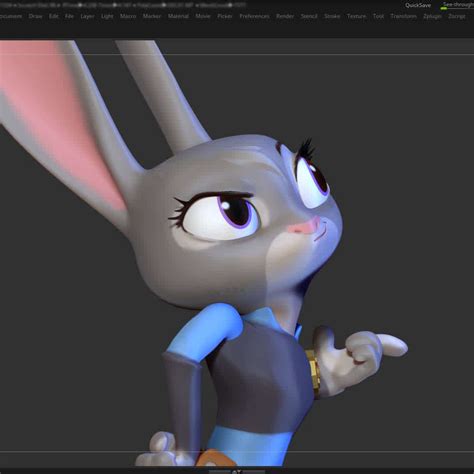Open the Render menu
Viewport: 474px width, 474px height.
coord(285,16)
